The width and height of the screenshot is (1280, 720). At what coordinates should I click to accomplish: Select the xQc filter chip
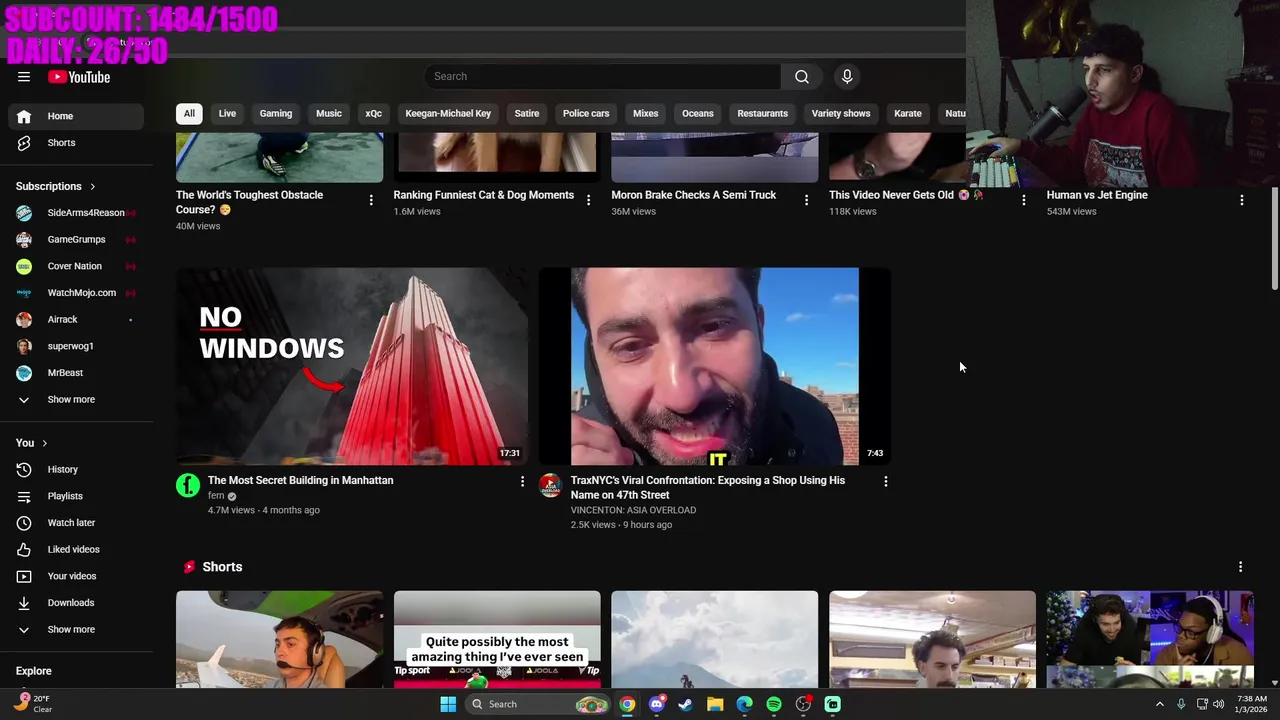(x=374, y=114)
